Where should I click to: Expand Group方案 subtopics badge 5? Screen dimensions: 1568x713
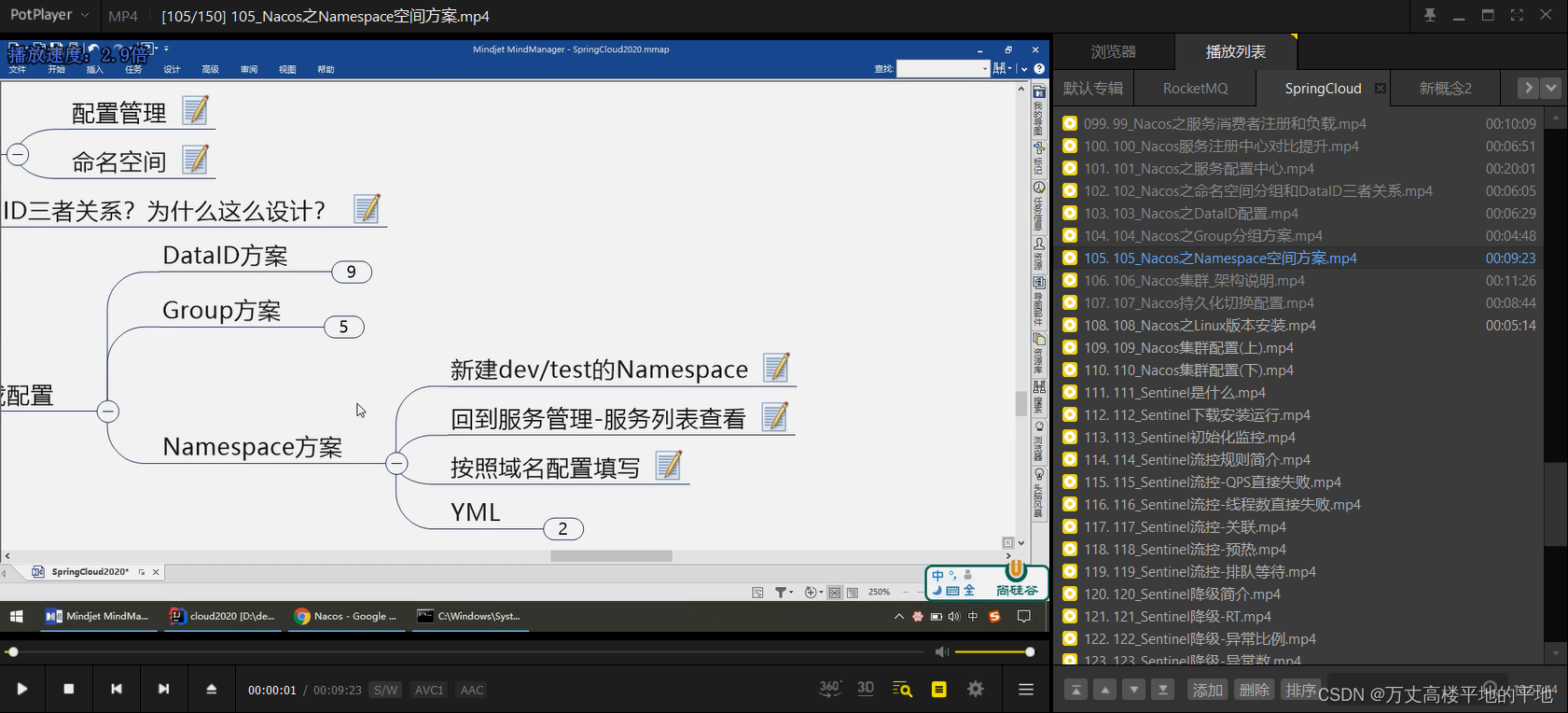coord(343,327)
